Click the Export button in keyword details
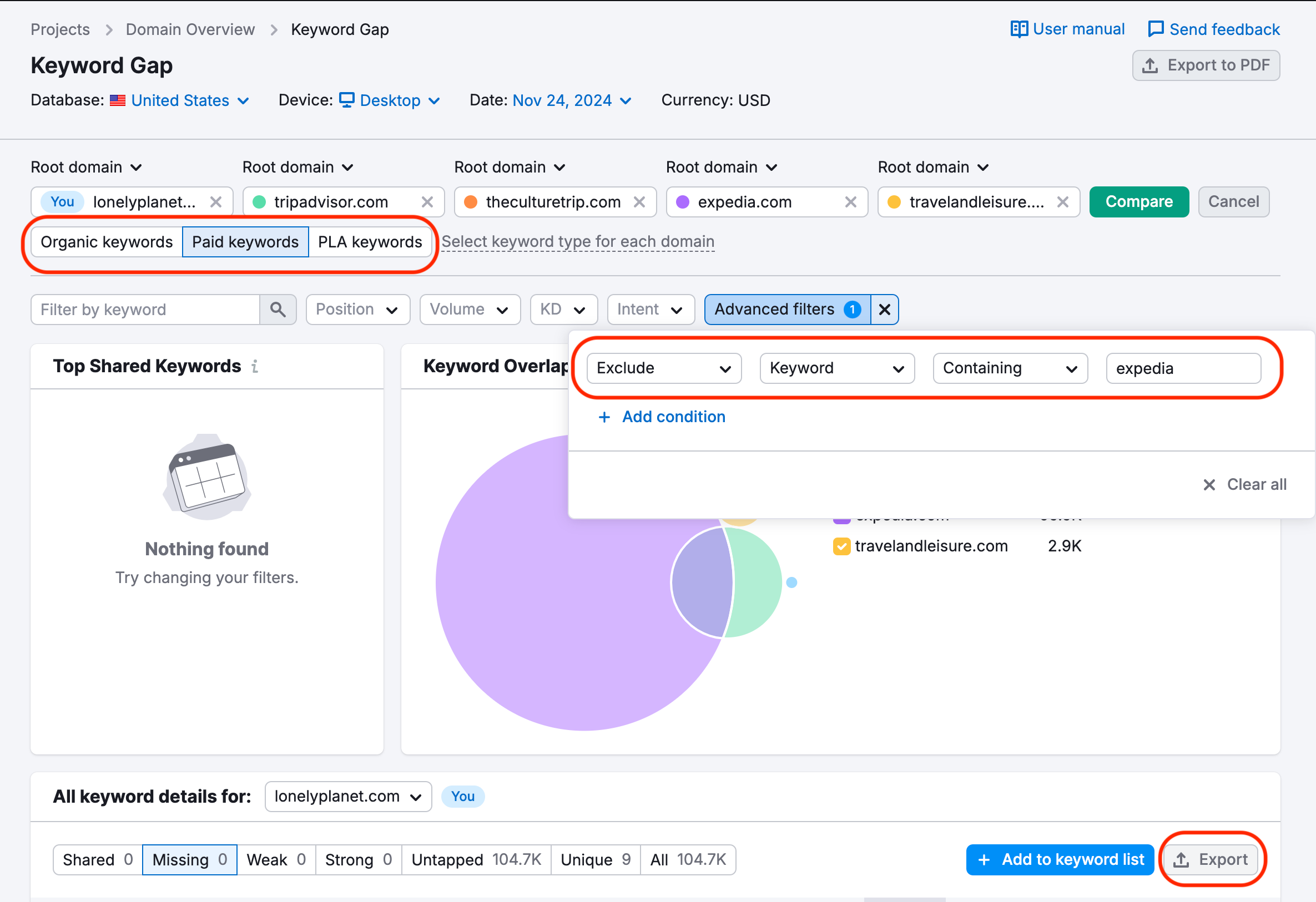1316x902 pixels. point(1212,860)
